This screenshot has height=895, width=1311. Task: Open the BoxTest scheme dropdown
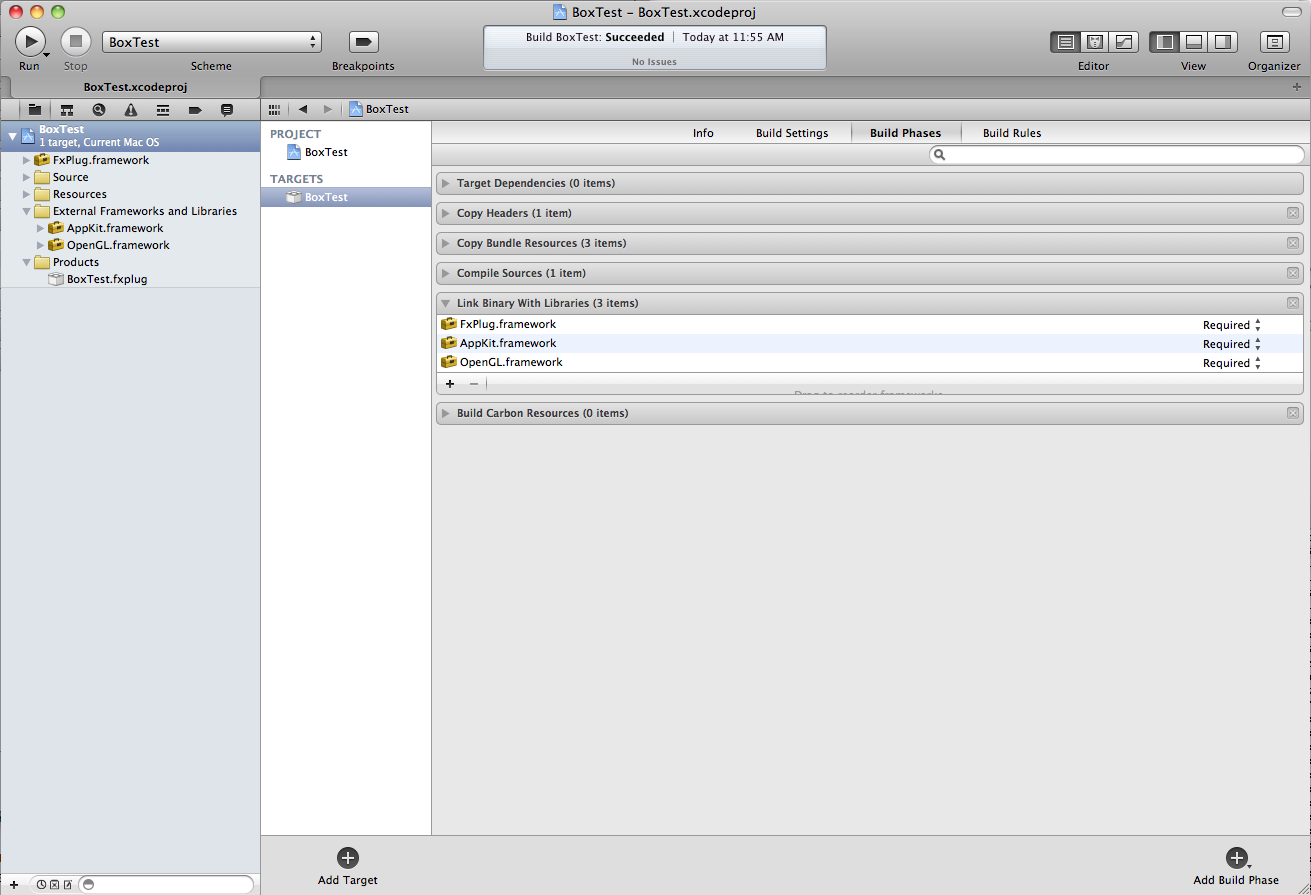[211, 42]
